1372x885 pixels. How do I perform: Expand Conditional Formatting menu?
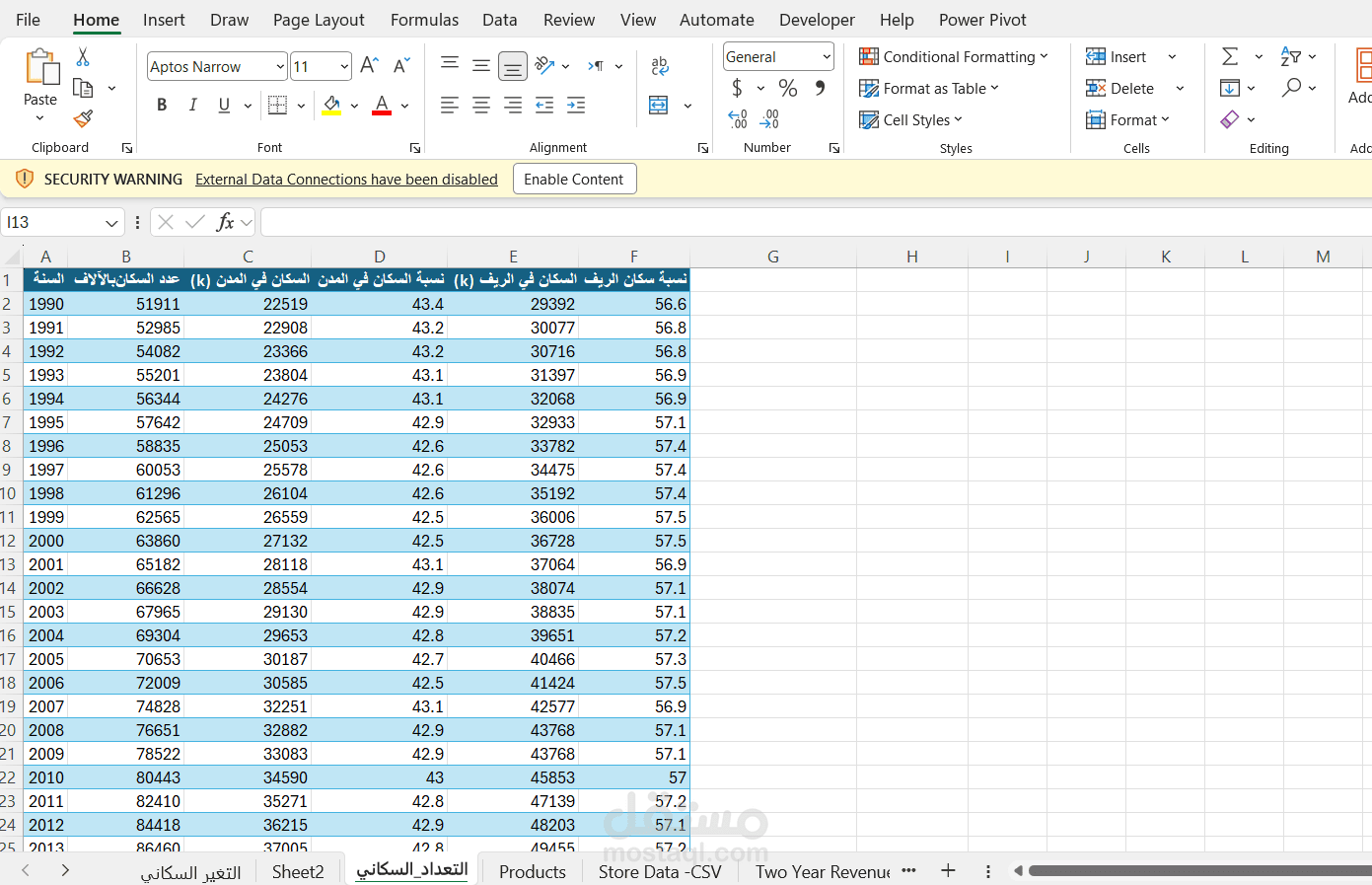pyautogui.click(x=954, y=56)
